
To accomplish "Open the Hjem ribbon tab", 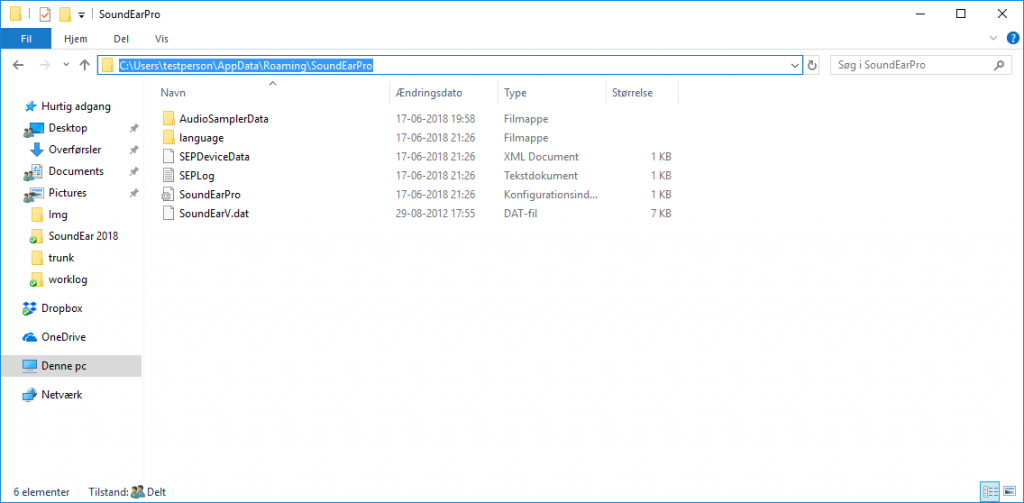I will pos(76,39).
